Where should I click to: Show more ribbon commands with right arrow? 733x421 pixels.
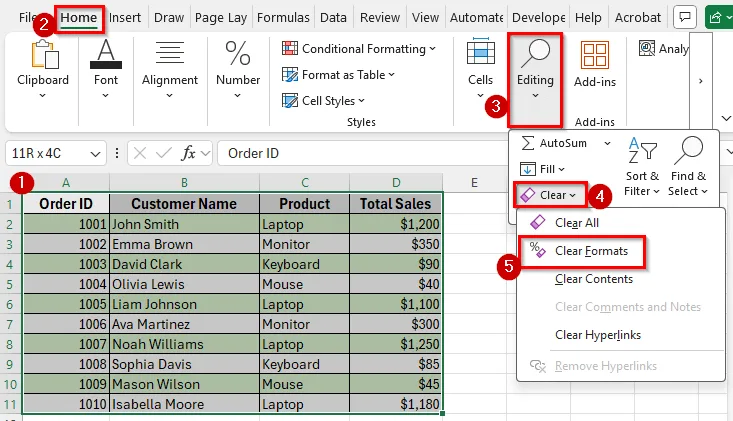[700, 81]
